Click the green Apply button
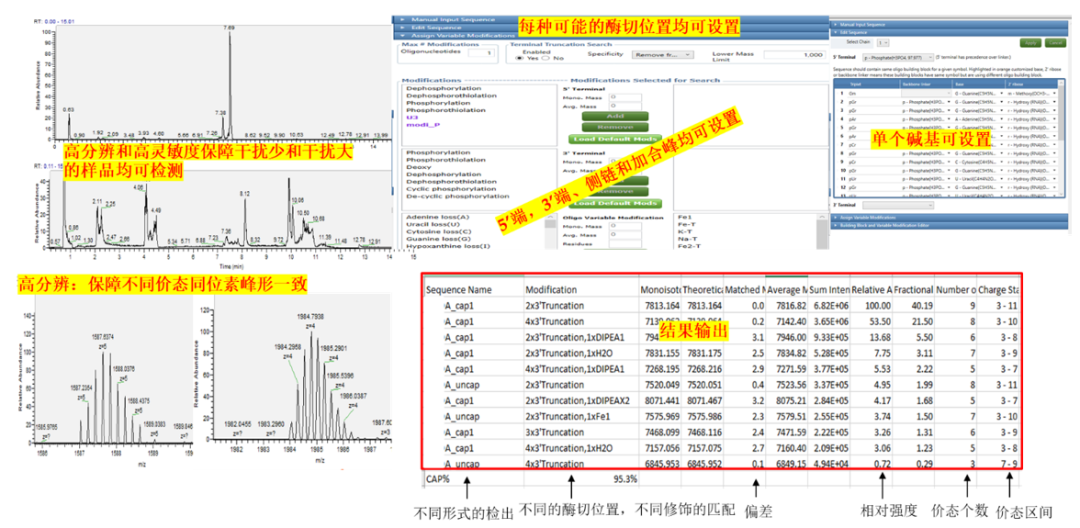1080x528 pixels. (x=1031, y=43)
